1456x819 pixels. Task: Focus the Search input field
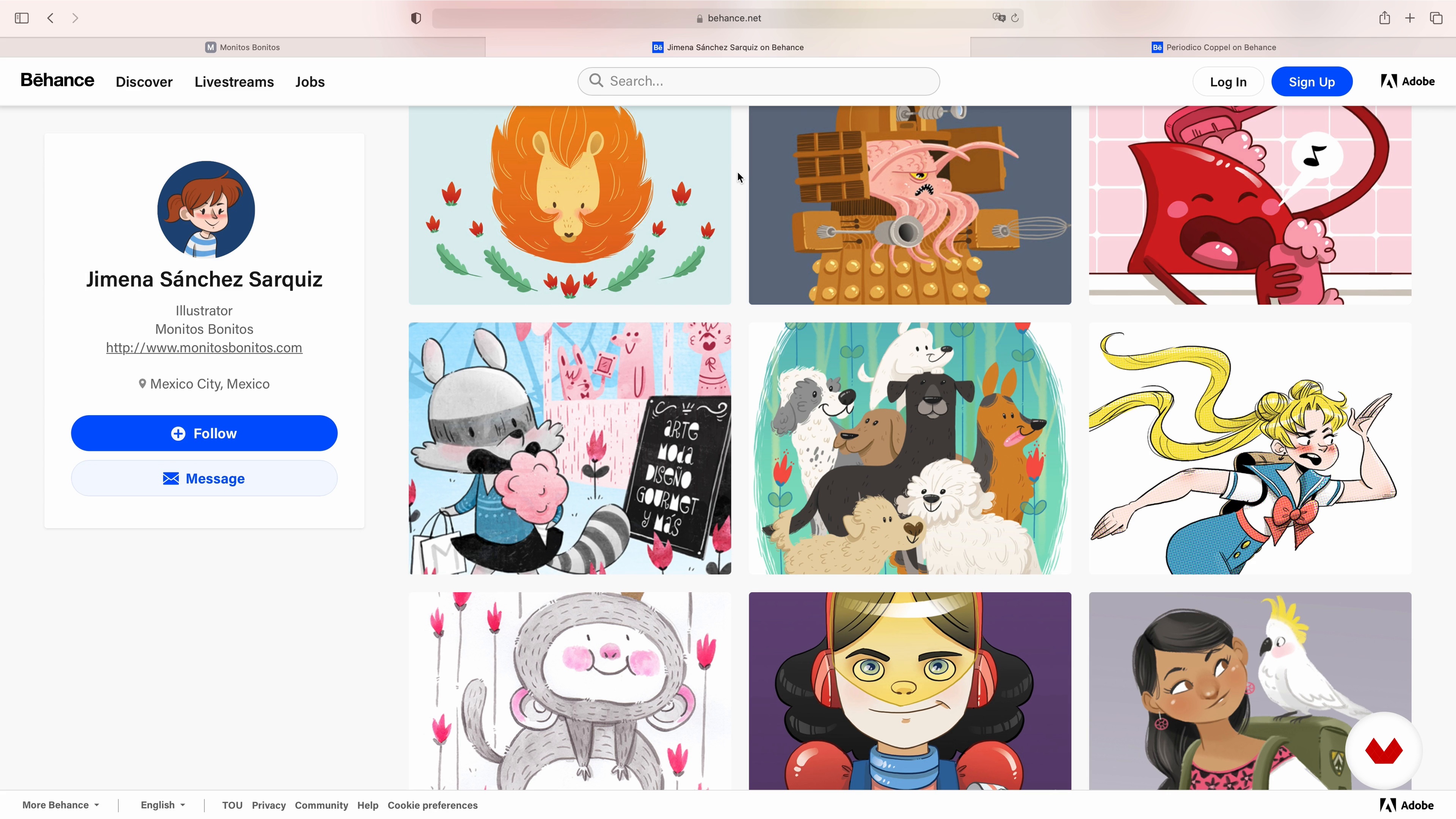pyautogui.click(x=758, y=82)
